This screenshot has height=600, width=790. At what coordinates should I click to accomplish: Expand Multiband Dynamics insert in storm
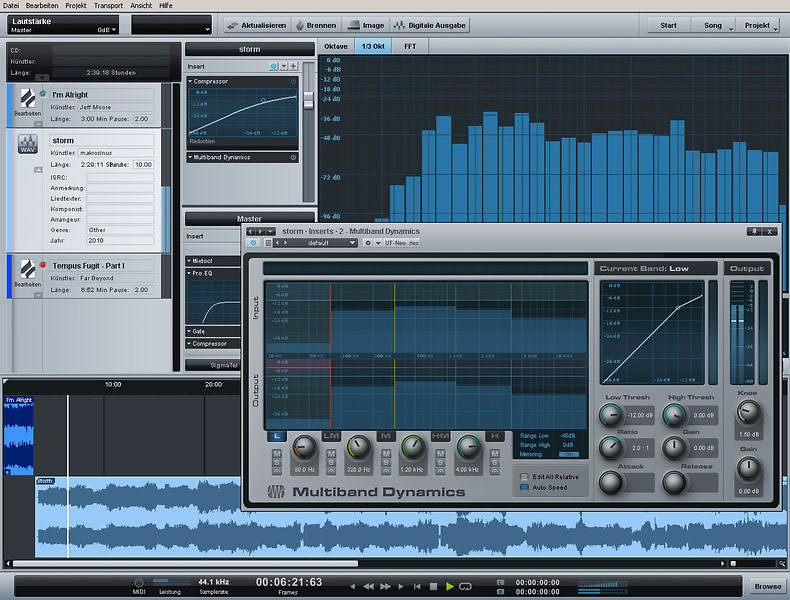pos(190,157)
